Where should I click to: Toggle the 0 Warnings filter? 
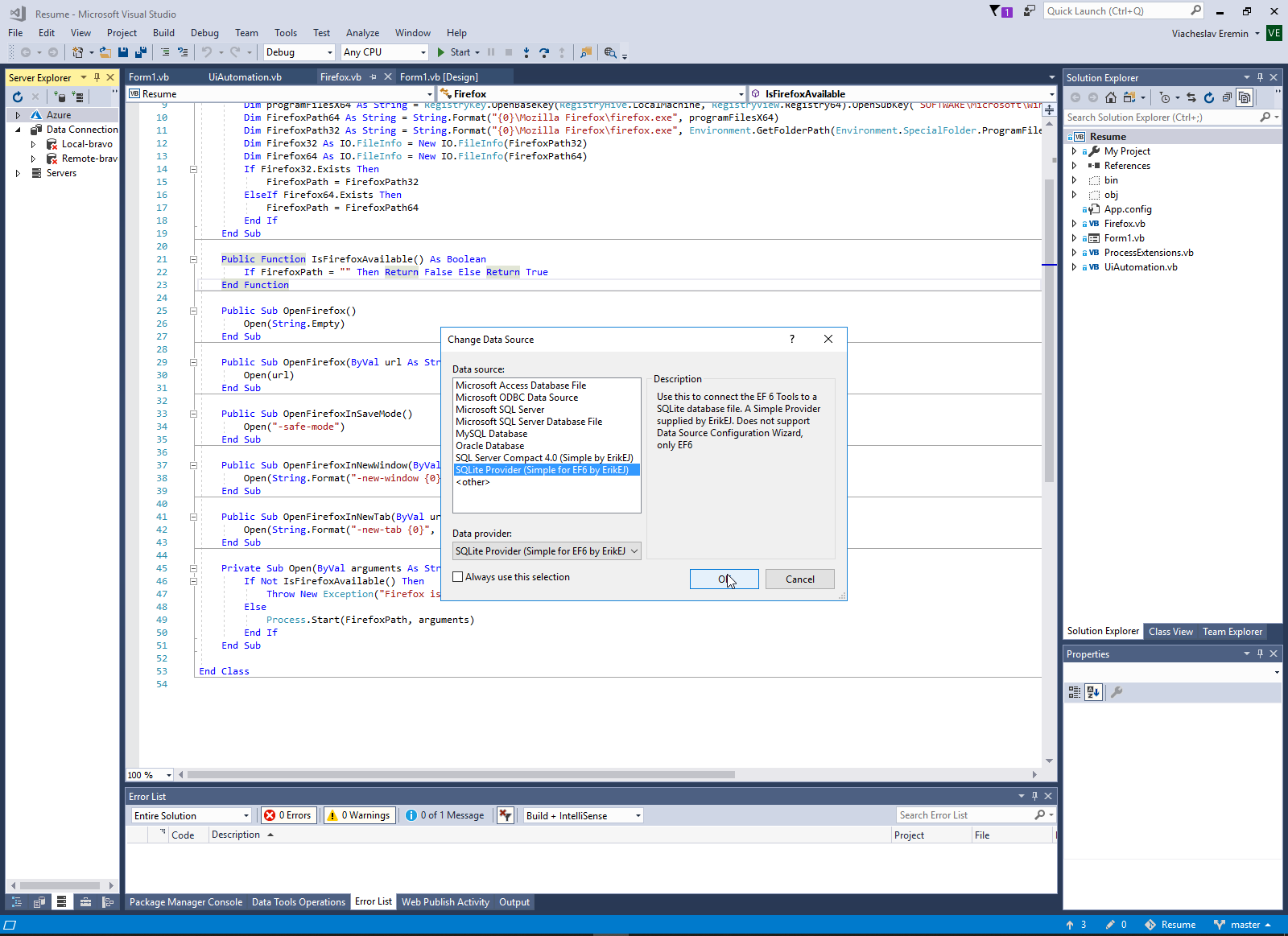coord(359,815)
